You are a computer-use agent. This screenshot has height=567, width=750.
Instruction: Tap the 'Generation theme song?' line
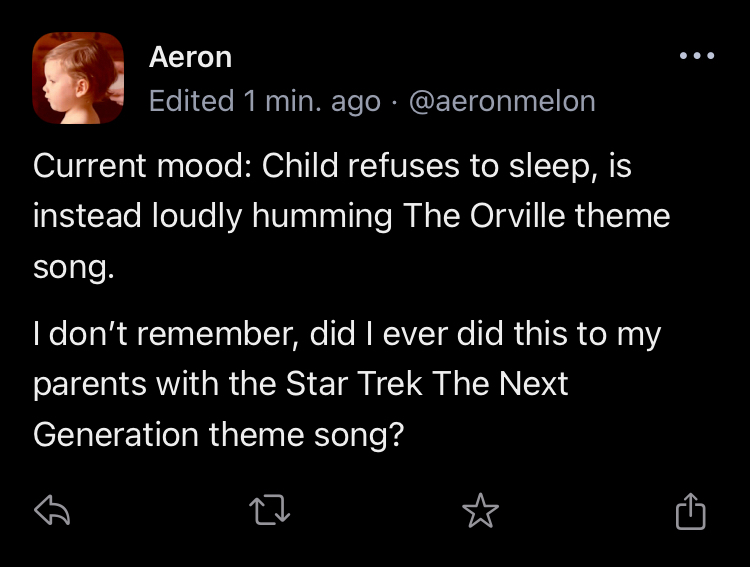(x=218, y=436)
